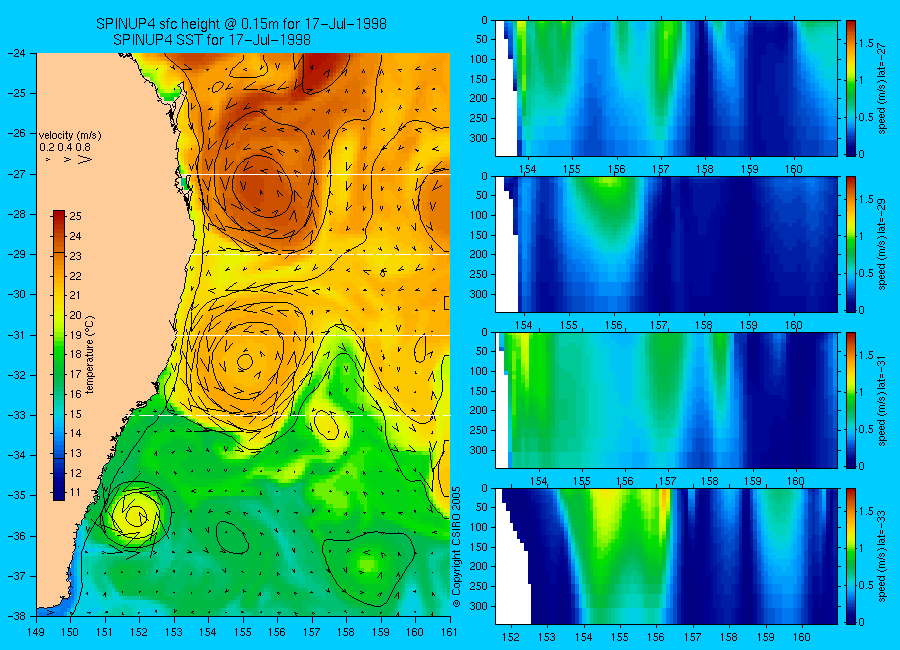Click the subtitle "SPINUP4 SST for 17-Jul-1998"
This screenshot has height=650, width=900.
coord(212,40)
